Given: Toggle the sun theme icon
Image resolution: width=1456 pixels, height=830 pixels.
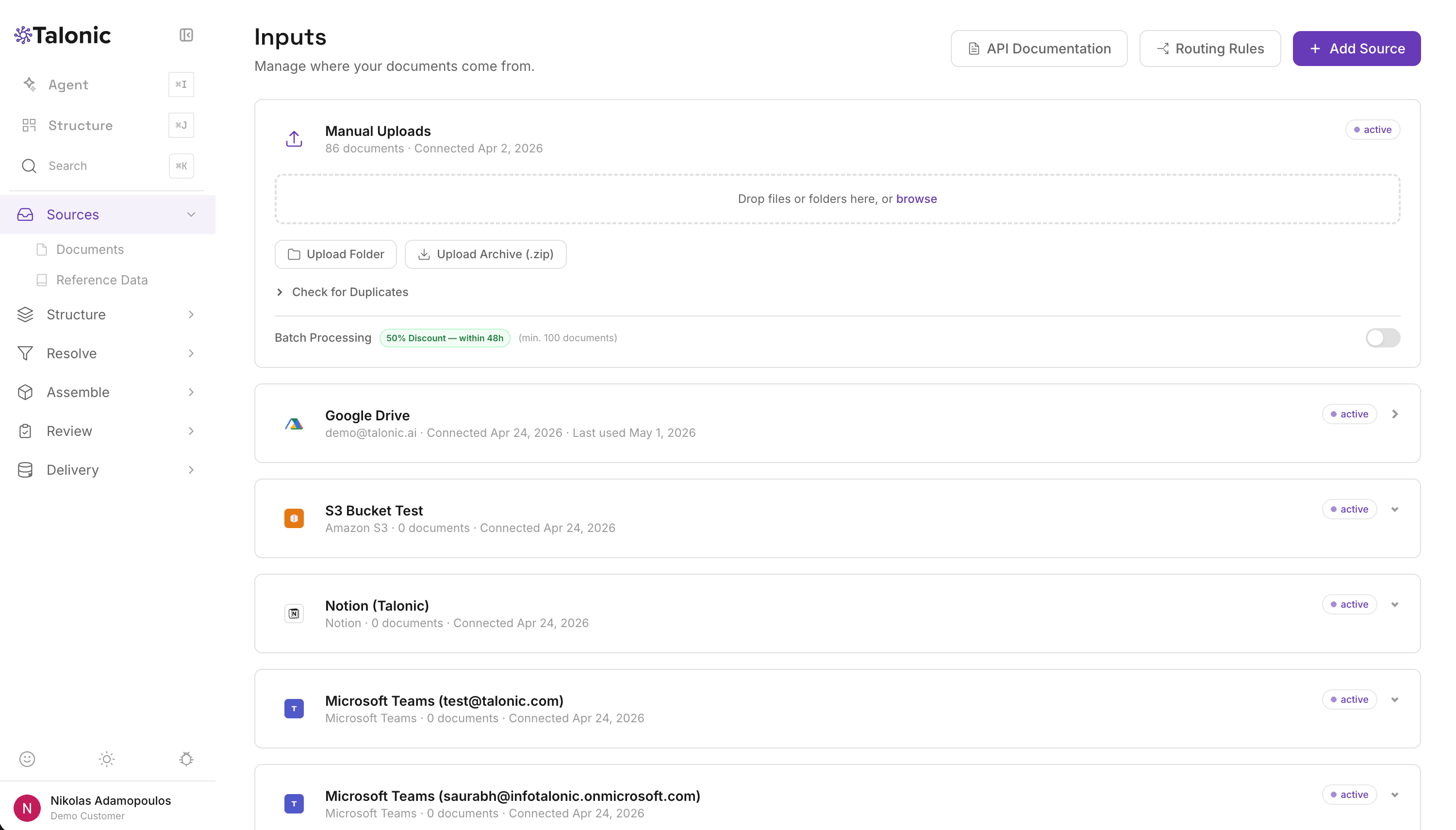Looking at the screenshot, I should (x=107, y=759).
